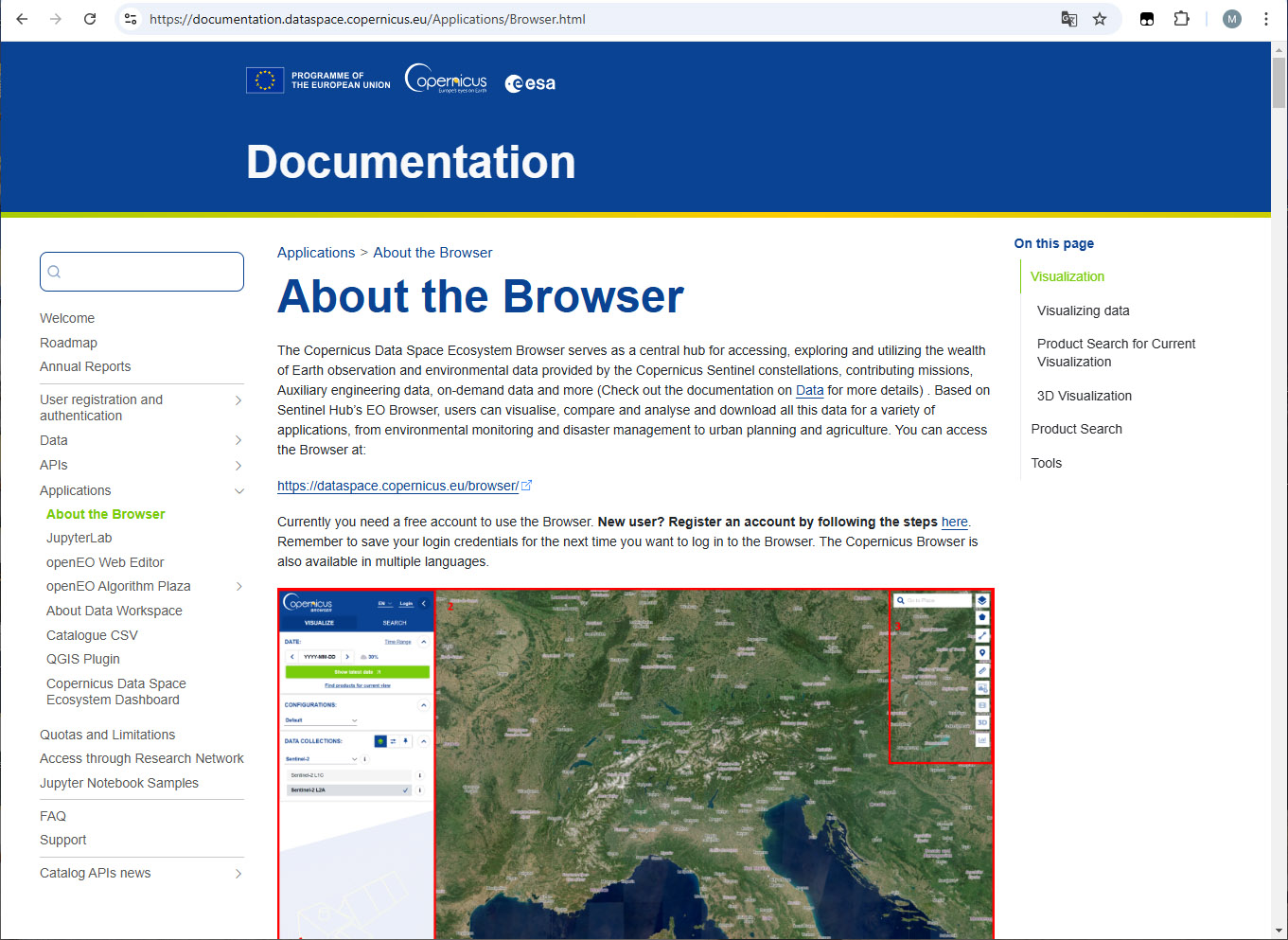The width and height of the screenshot is (1288, 940).
Task: Toggle the green highlight filter in Data Collections
Action: click(x=380, y=741)
